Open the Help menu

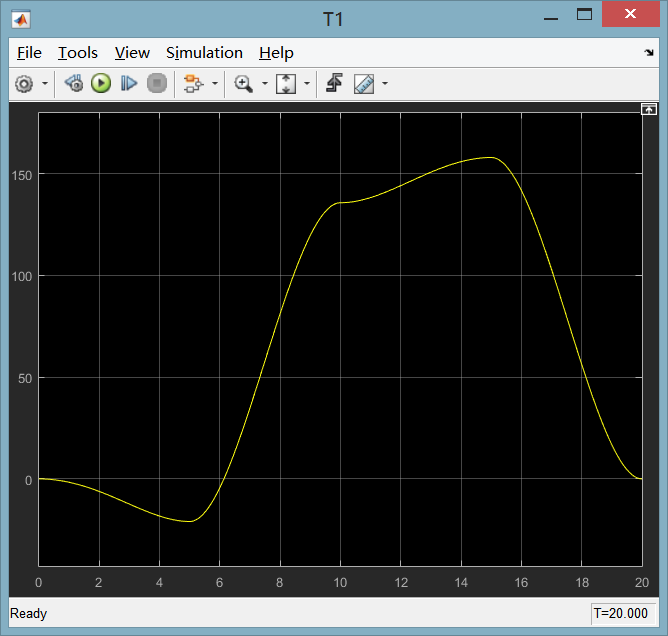[276, 53]
